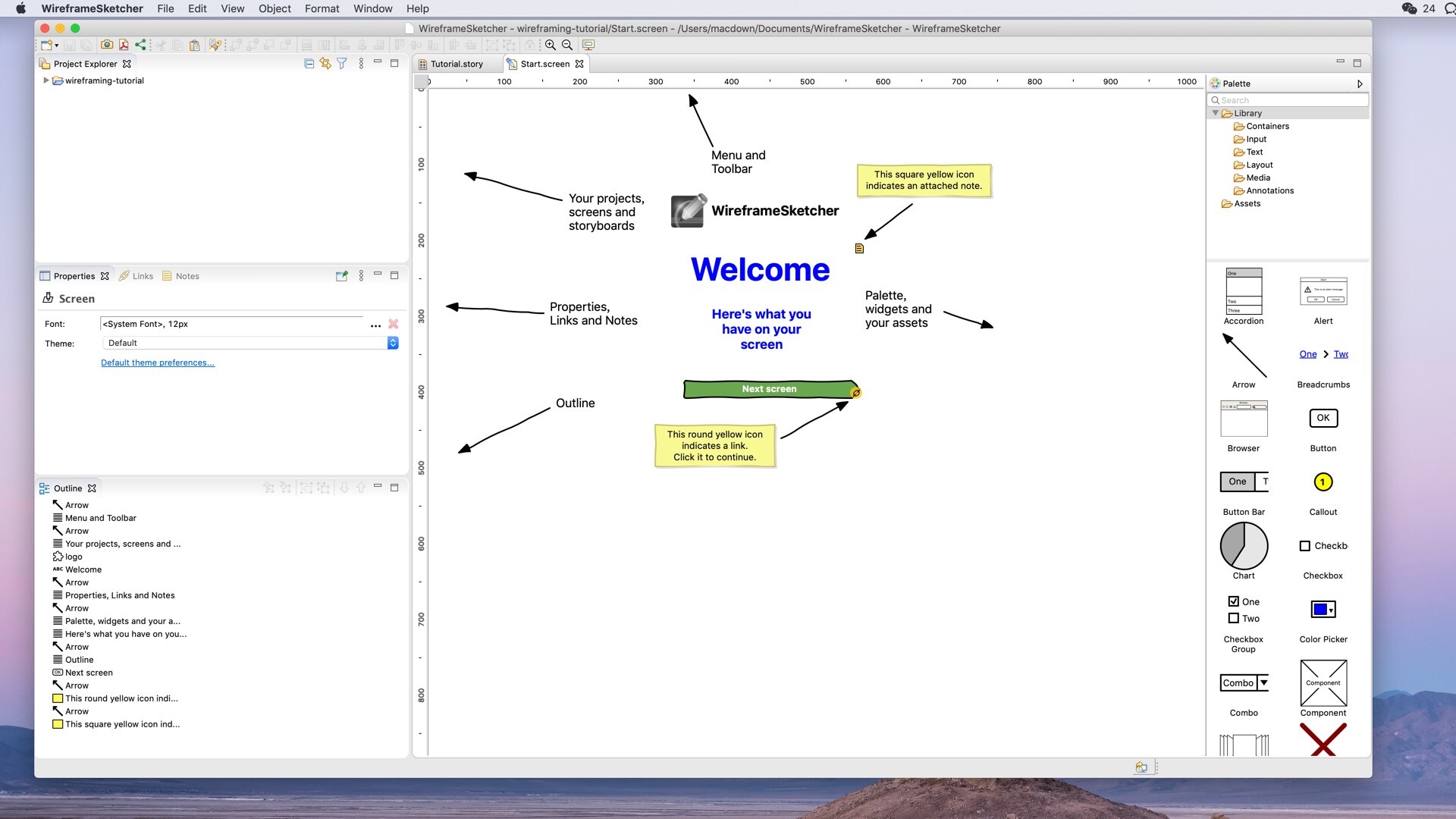Select One radio button in Button Bar
The width and height of the screenshot is (1456, 819).
(1237, 481)
